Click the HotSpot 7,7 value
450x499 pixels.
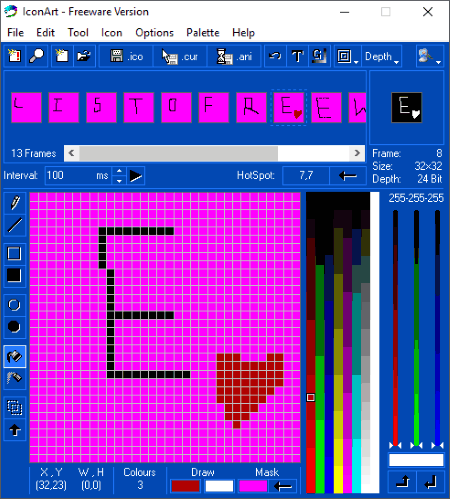[306, 175]
